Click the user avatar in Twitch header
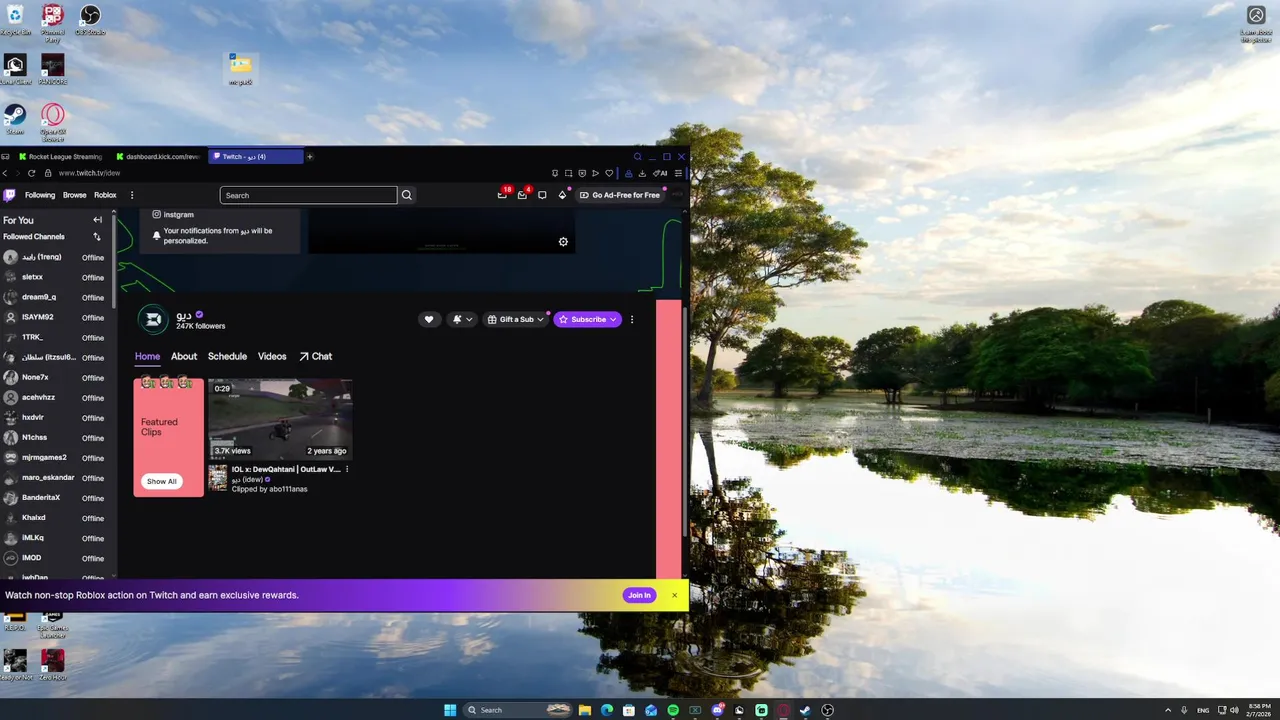Screen dimensions: 1280x720 pos(678,195)
